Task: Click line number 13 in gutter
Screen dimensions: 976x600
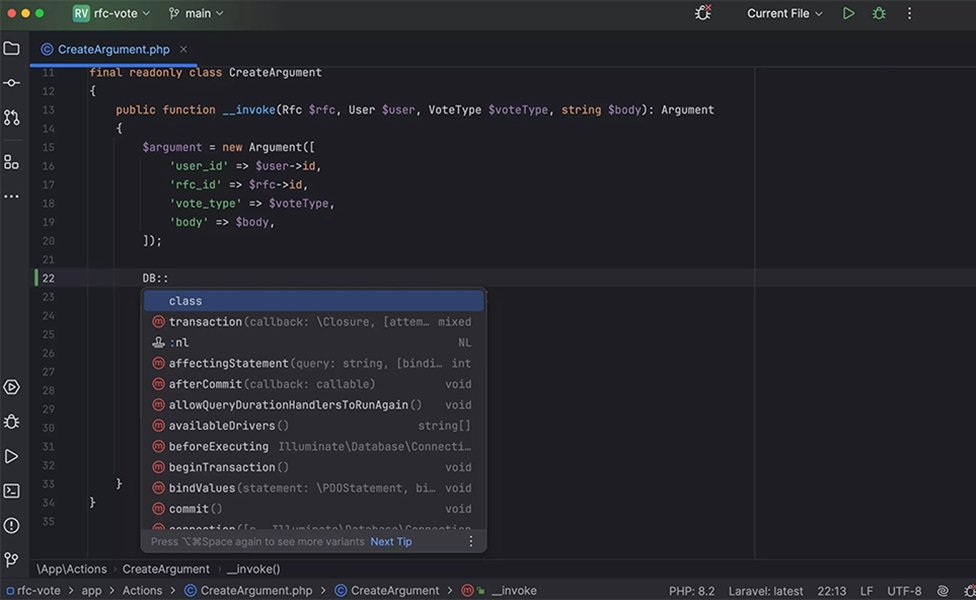Action: [x=48, y=110]
